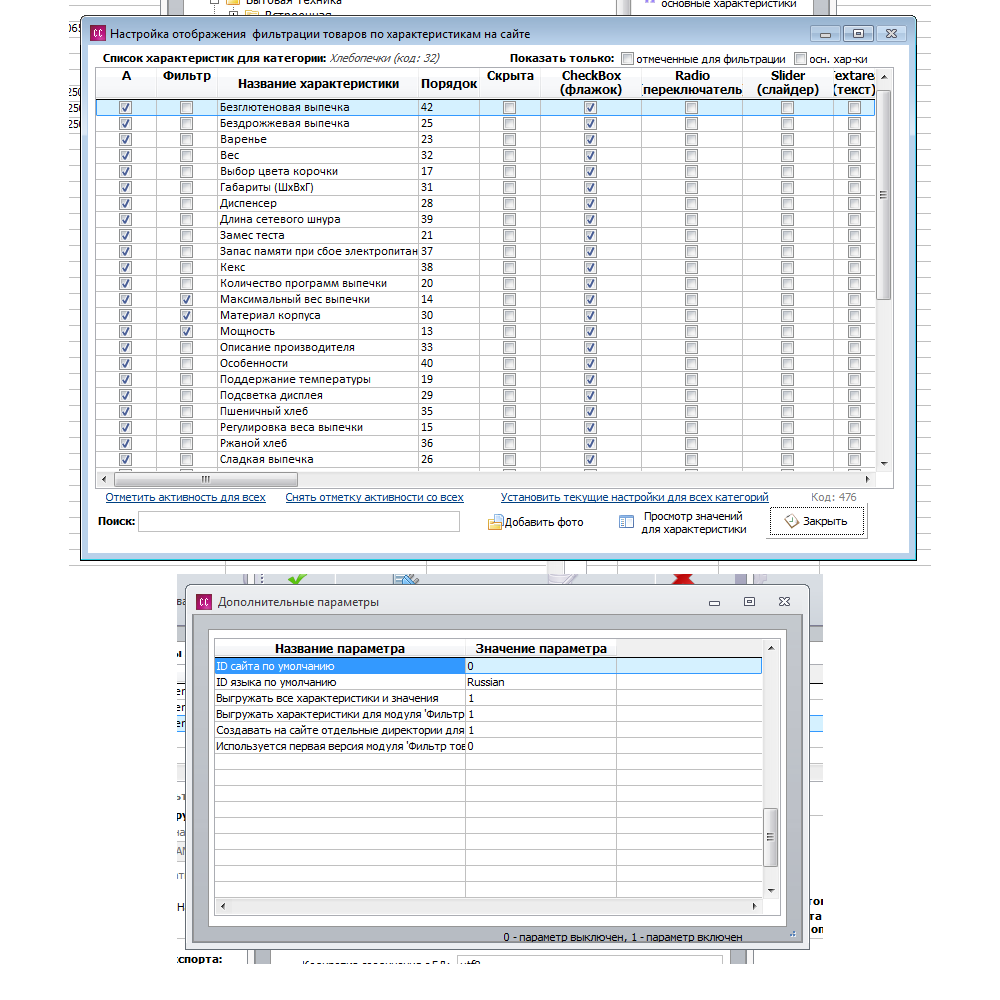Select 'Ржаной хлеб' characteristic row
The width and height of the screenshot is (1000, 1000).
click(485, 443)
